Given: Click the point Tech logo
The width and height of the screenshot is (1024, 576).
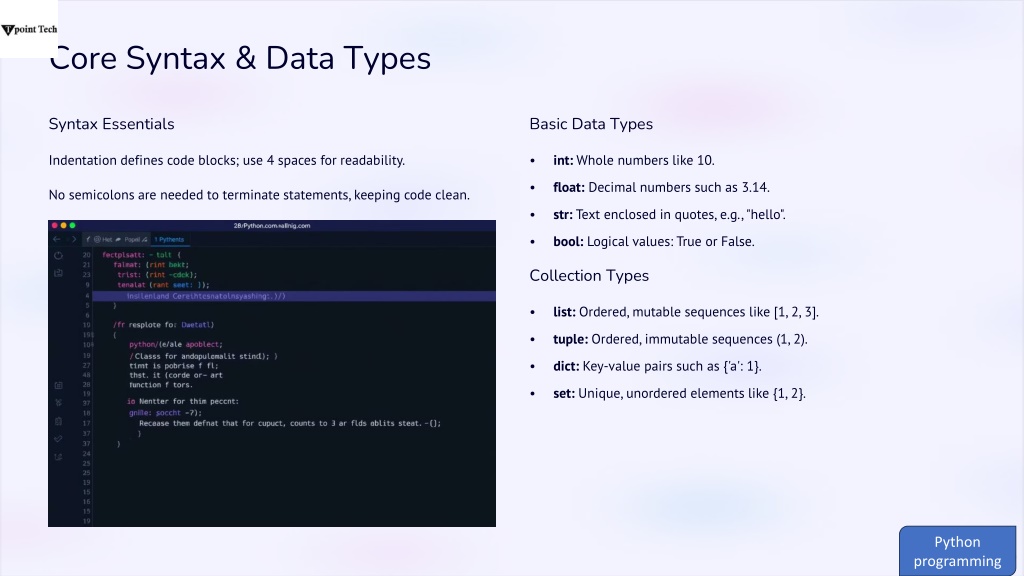Looking at the screenshot, I should [29, 29].
